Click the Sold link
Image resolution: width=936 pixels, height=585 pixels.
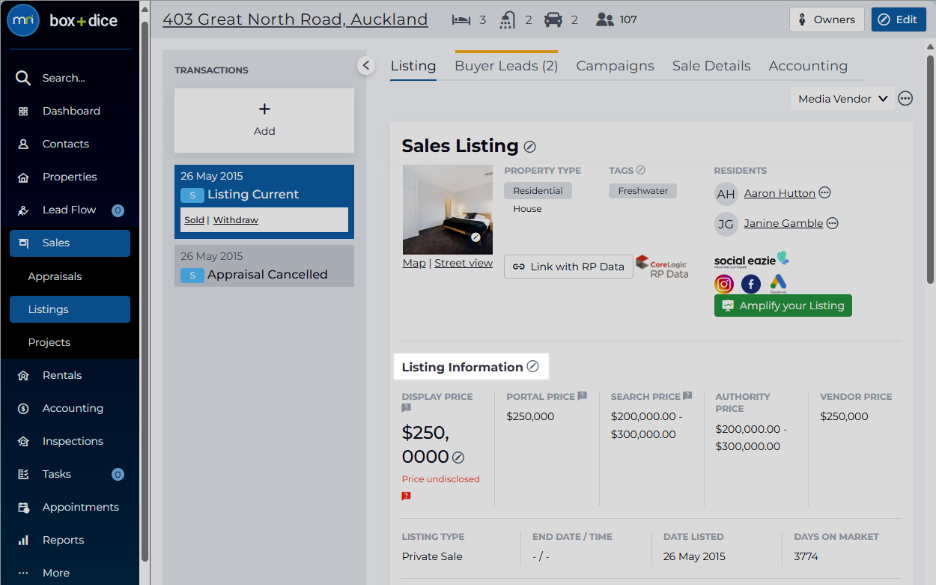(x=194, y=220)
